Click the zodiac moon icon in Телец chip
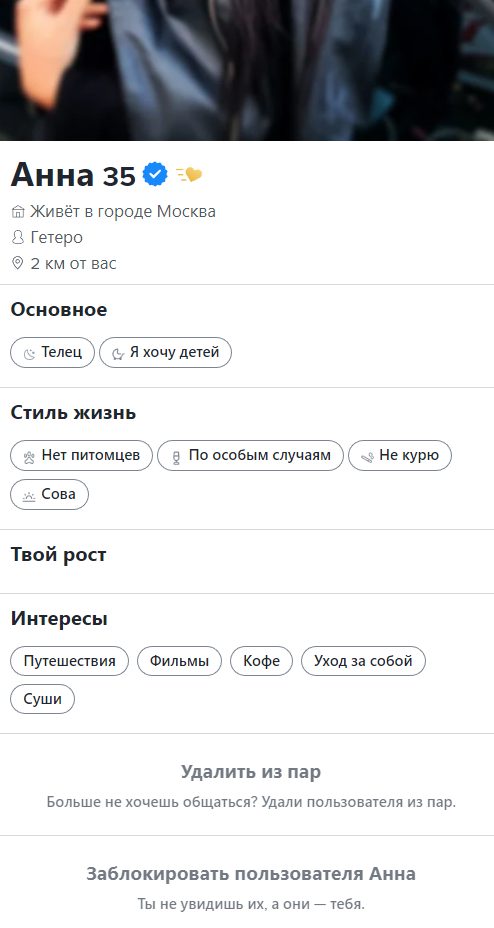494x928 pixels. tap(29, 354)
